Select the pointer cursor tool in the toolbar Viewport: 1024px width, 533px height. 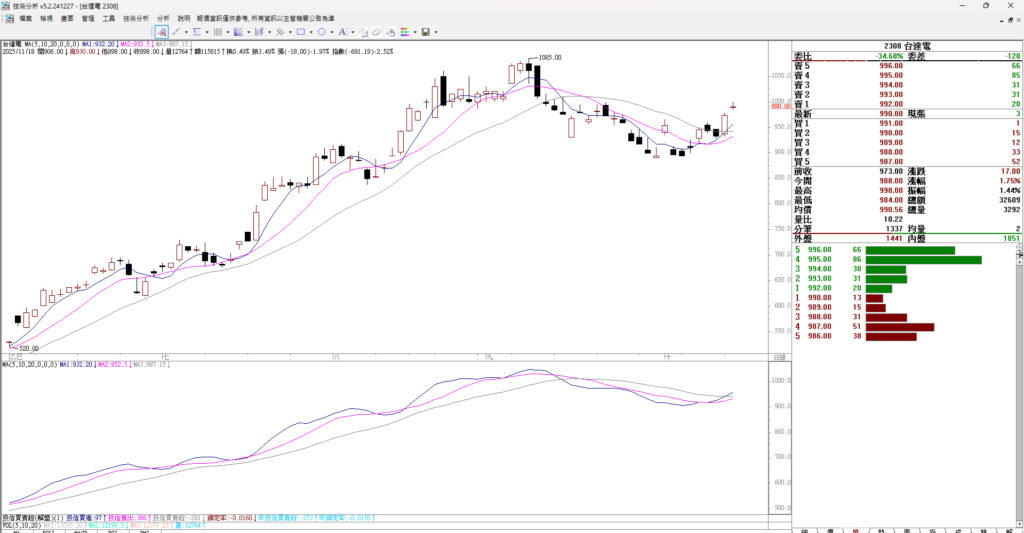(x=162, y=32)
